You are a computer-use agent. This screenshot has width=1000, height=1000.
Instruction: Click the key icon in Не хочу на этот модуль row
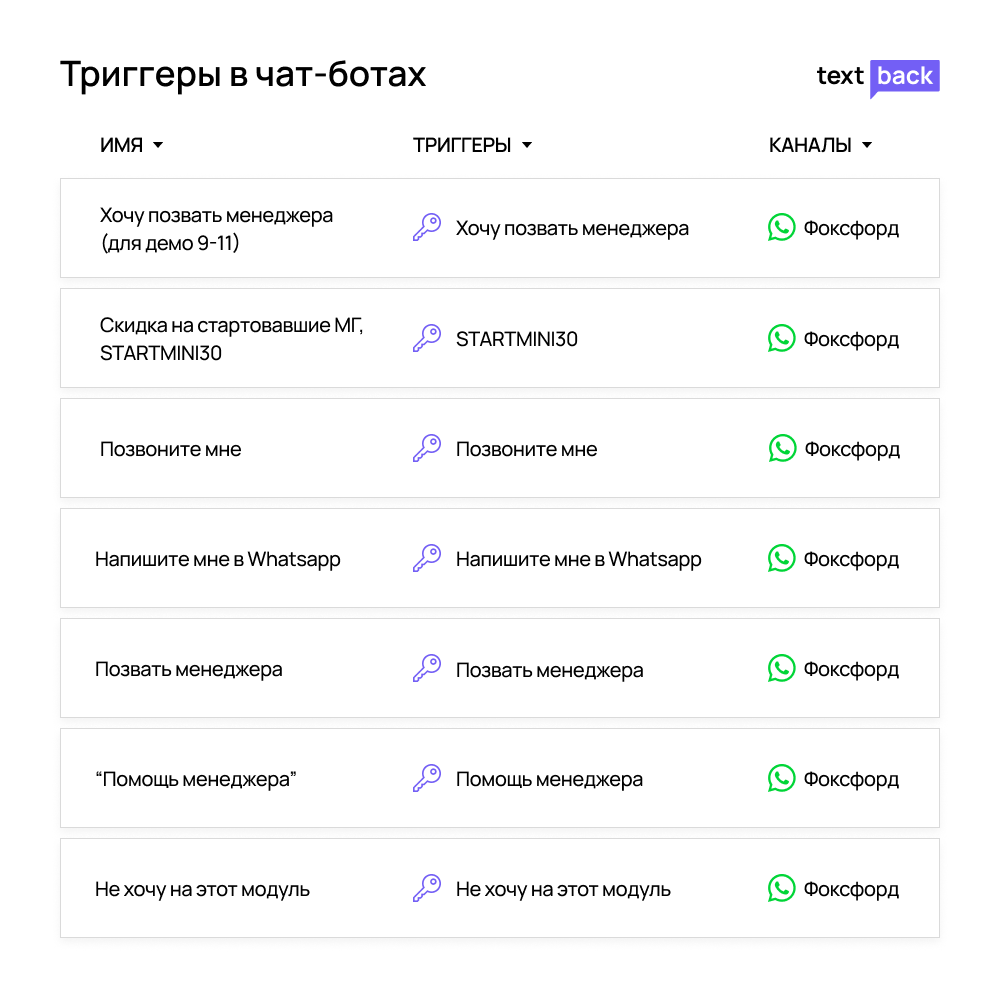pos(427,888)
